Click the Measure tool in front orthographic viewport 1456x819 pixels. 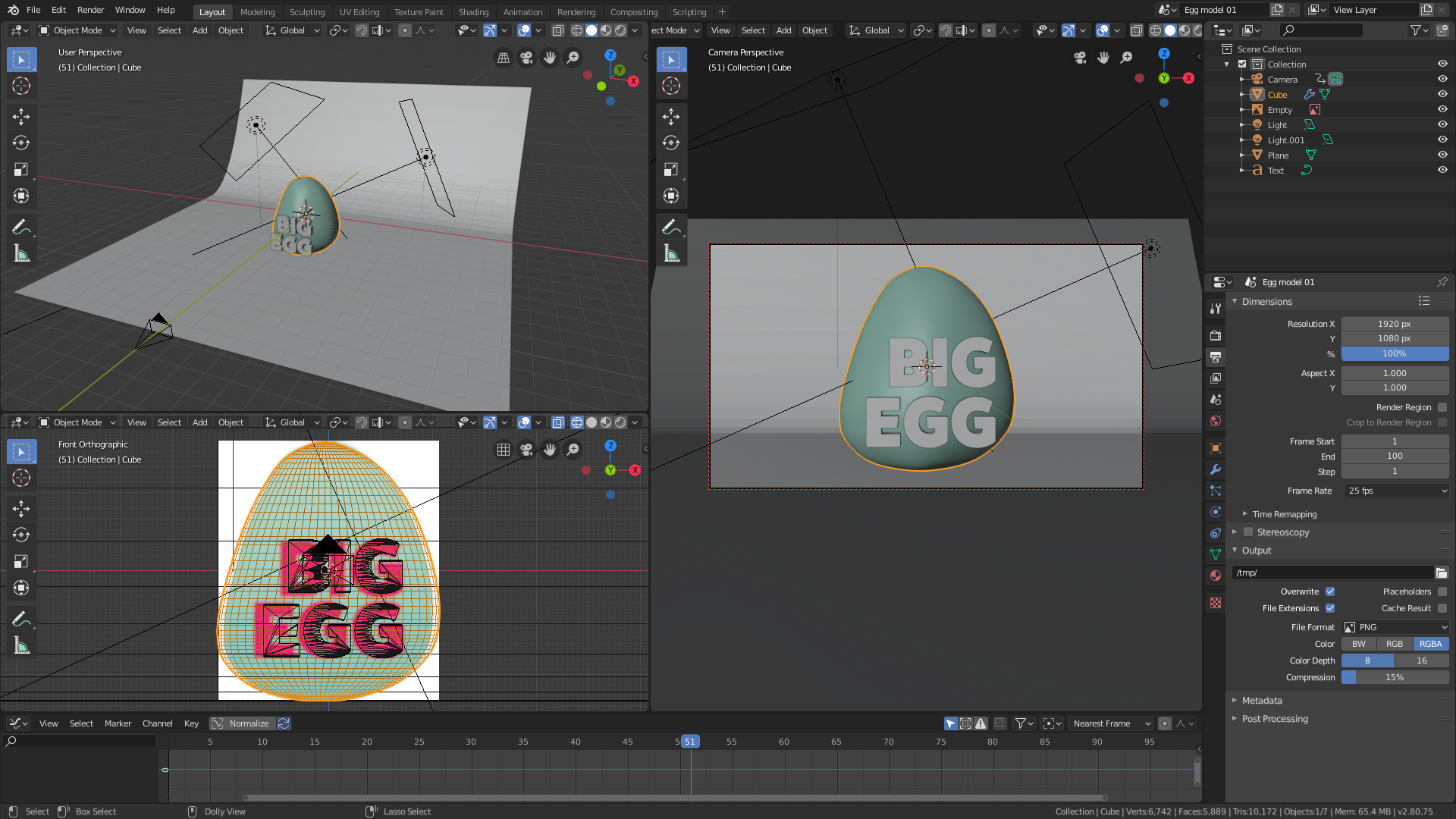pyautogui.click(x=21, y=645)
